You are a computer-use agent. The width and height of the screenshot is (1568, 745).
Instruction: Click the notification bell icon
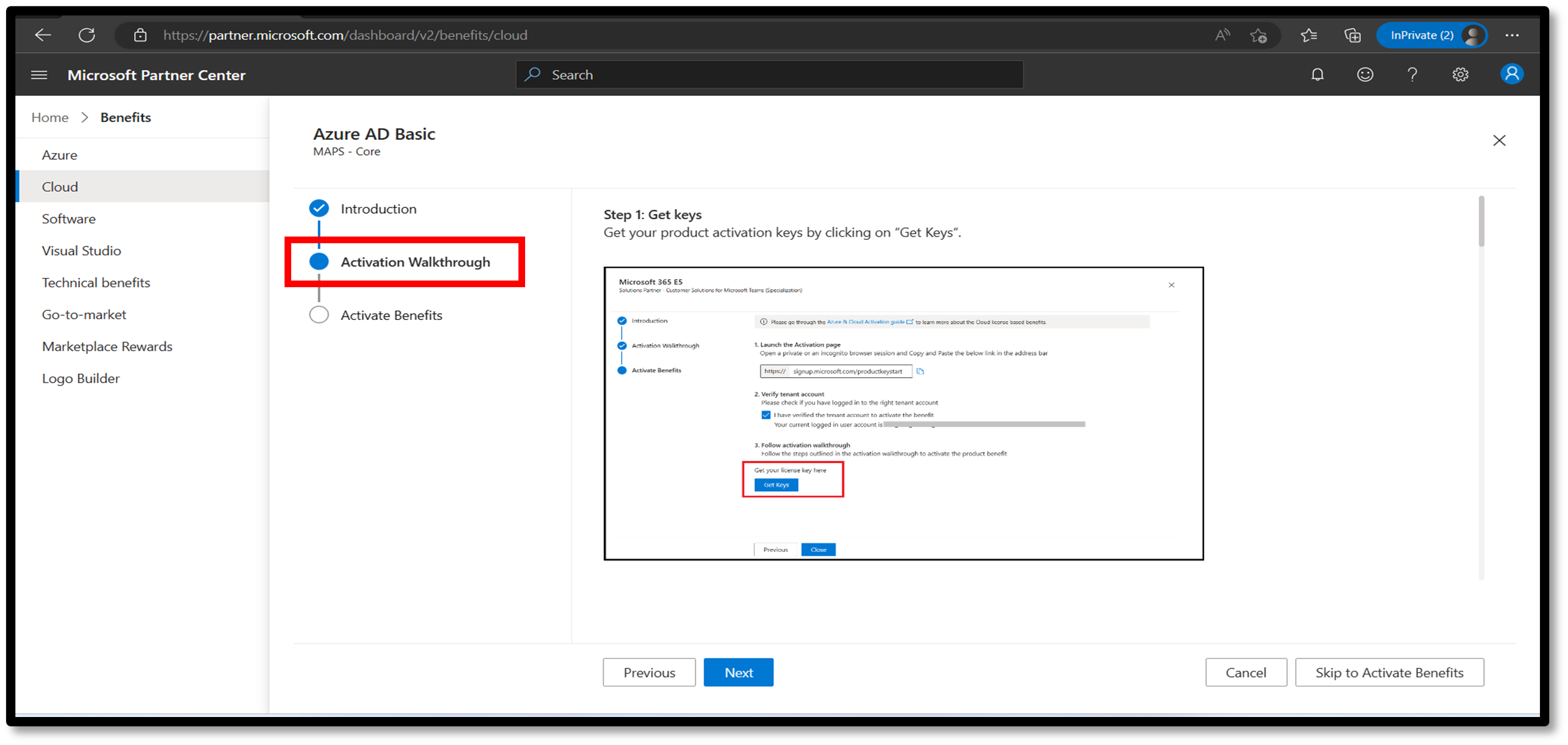coord(1318,74)
